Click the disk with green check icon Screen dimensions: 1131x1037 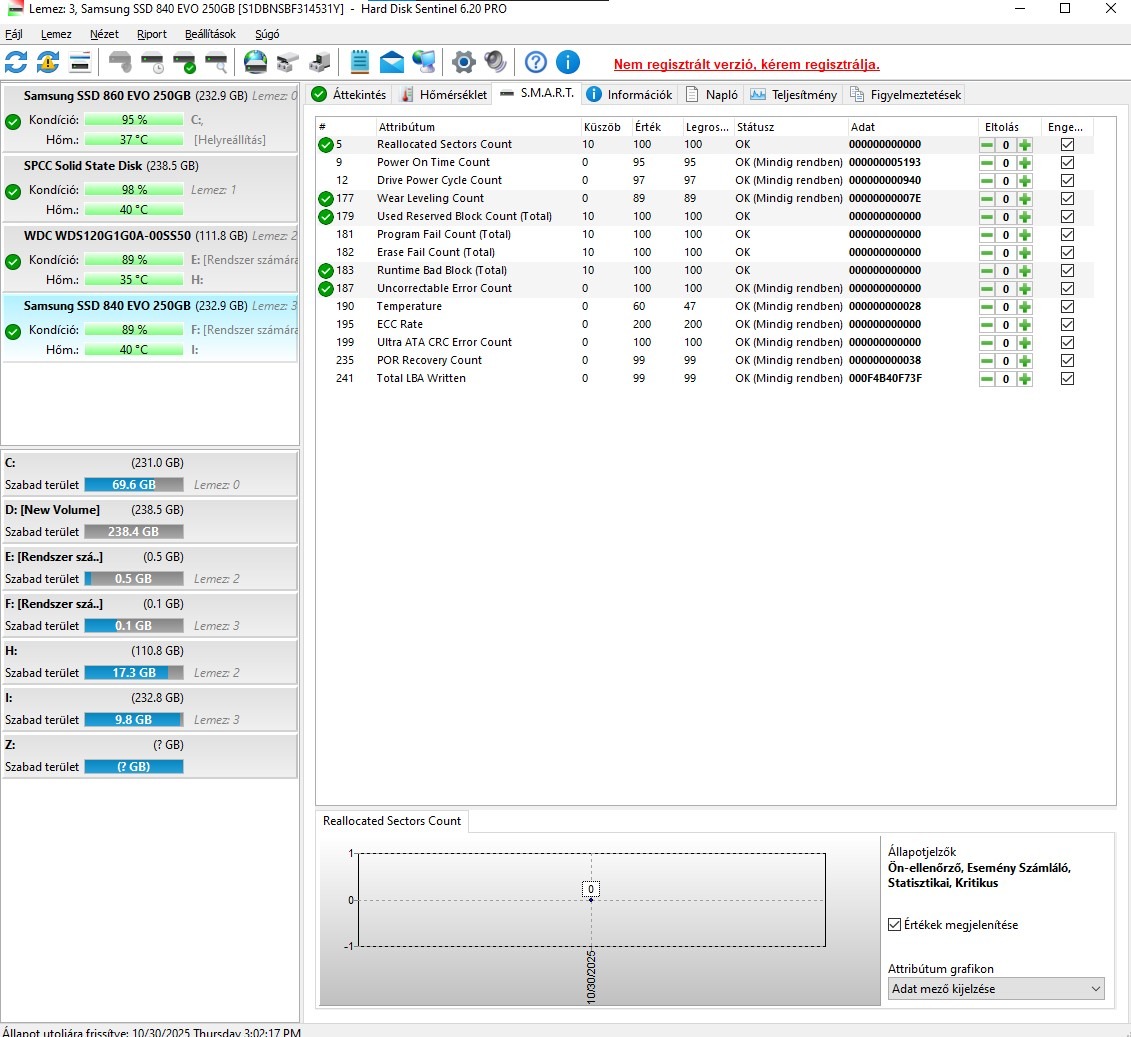click(x=185, y=62)
